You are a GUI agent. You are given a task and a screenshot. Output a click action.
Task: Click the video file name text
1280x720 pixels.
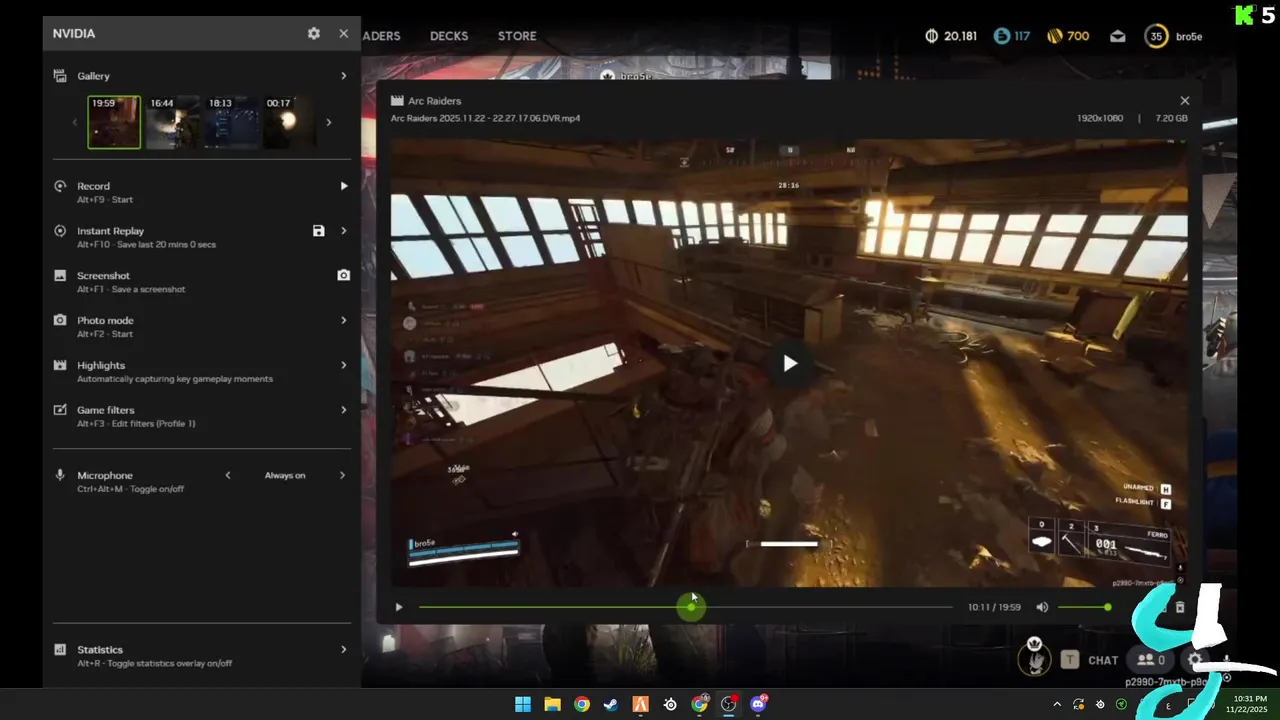(x=485, y=118)
